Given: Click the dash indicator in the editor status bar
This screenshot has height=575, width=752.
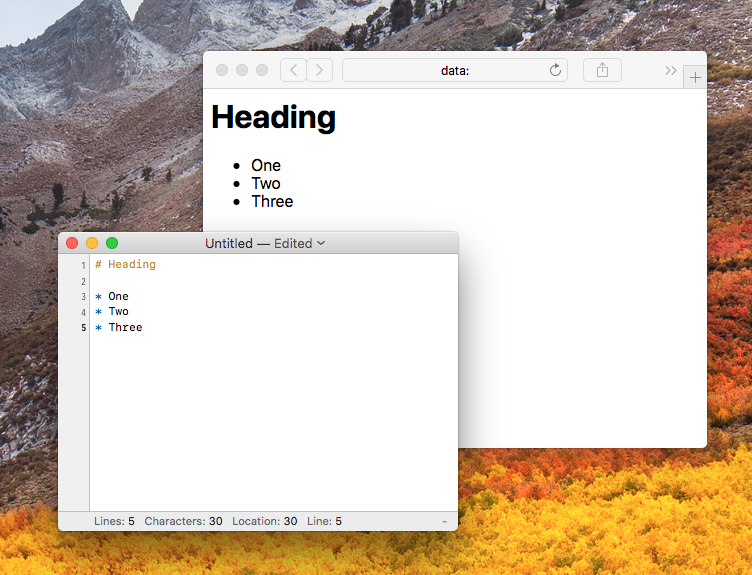Looking at the screenshot, I should click(x=444, y=521).
